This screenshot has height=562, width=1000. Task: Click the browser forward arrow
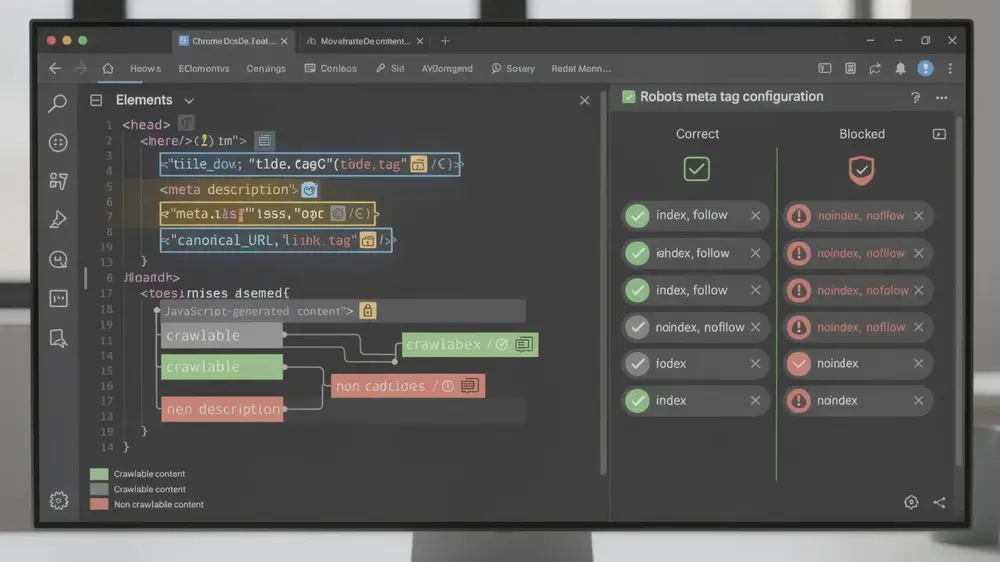80,68
